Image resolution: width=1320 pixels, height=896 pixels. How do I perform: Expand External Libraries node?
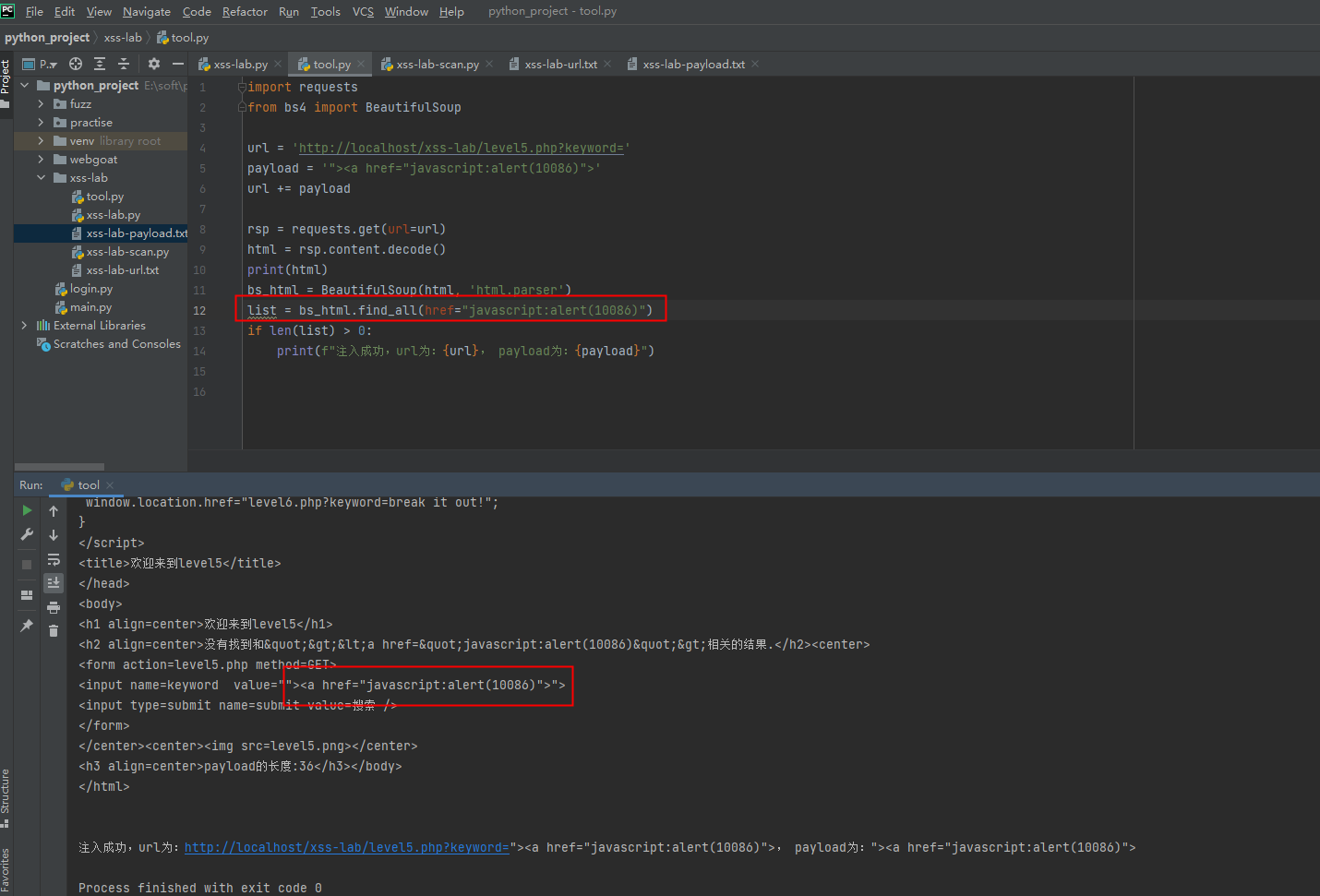25,326
